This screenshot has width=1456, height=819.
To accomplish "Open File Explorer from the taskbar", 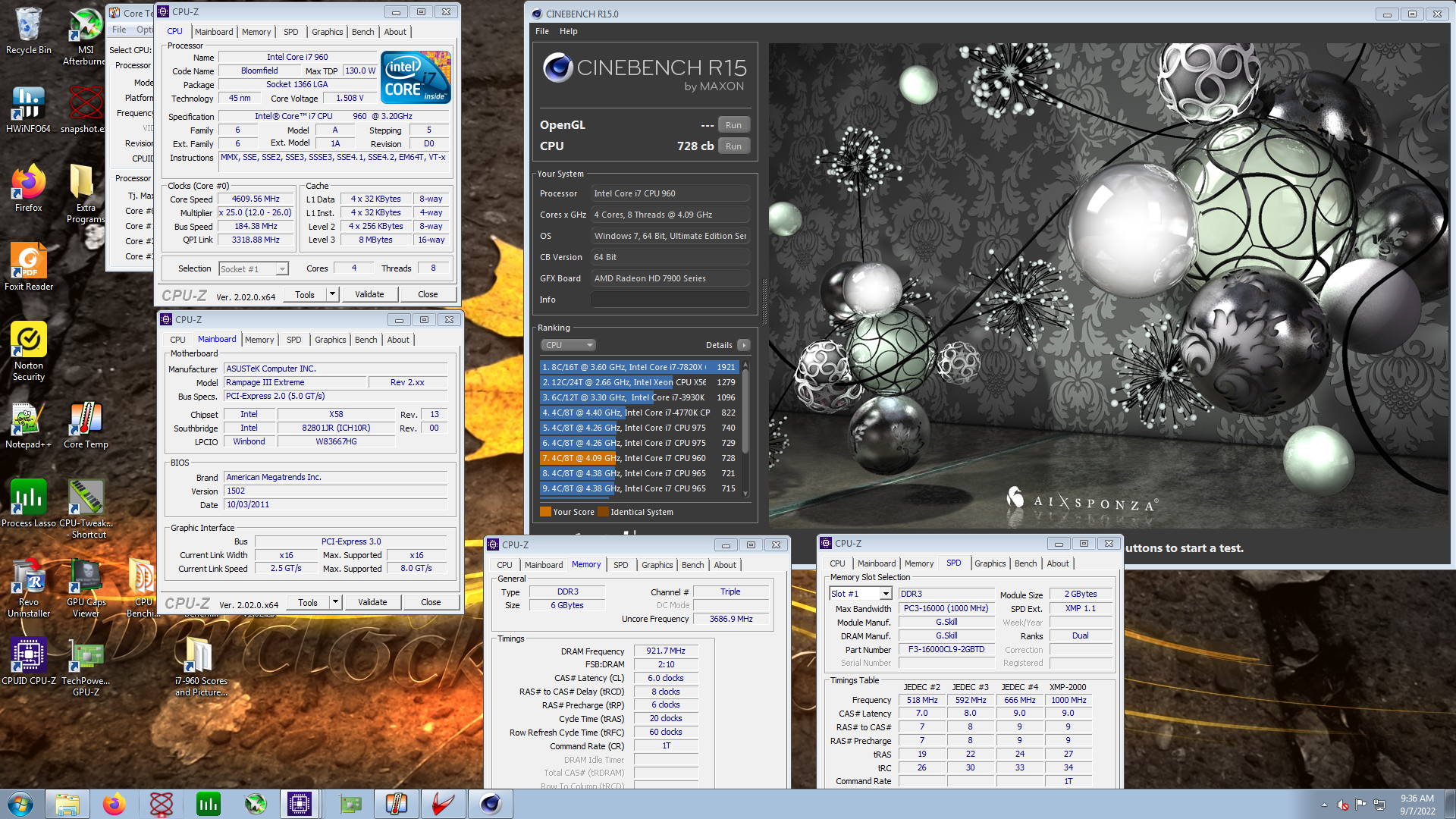I will coord(67,804).
